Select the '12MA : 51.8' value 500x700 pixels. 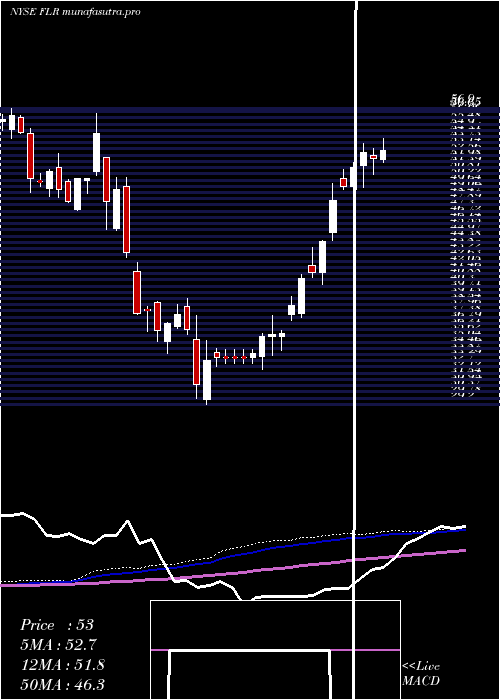[63, 665]
